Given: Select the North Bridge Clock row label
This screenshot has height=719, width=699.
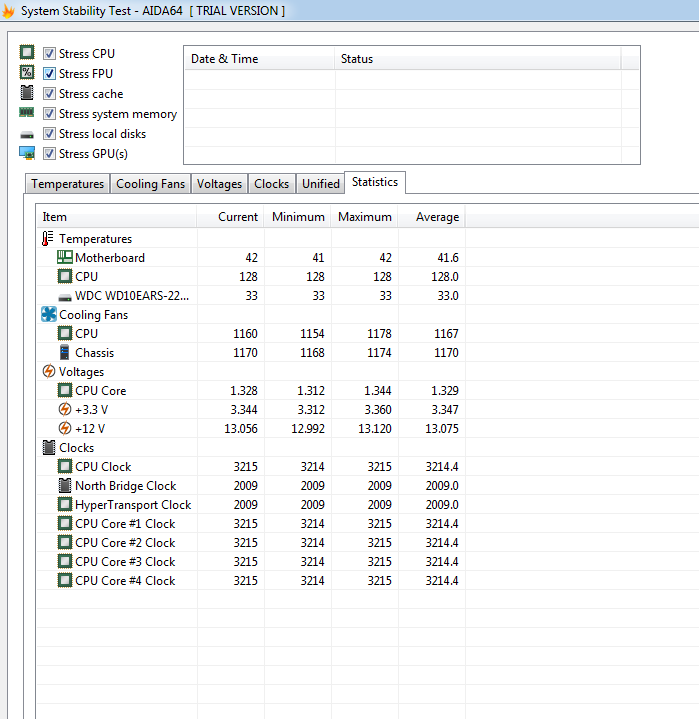Looking at the screenshot, I should click(x=126, y=486).
